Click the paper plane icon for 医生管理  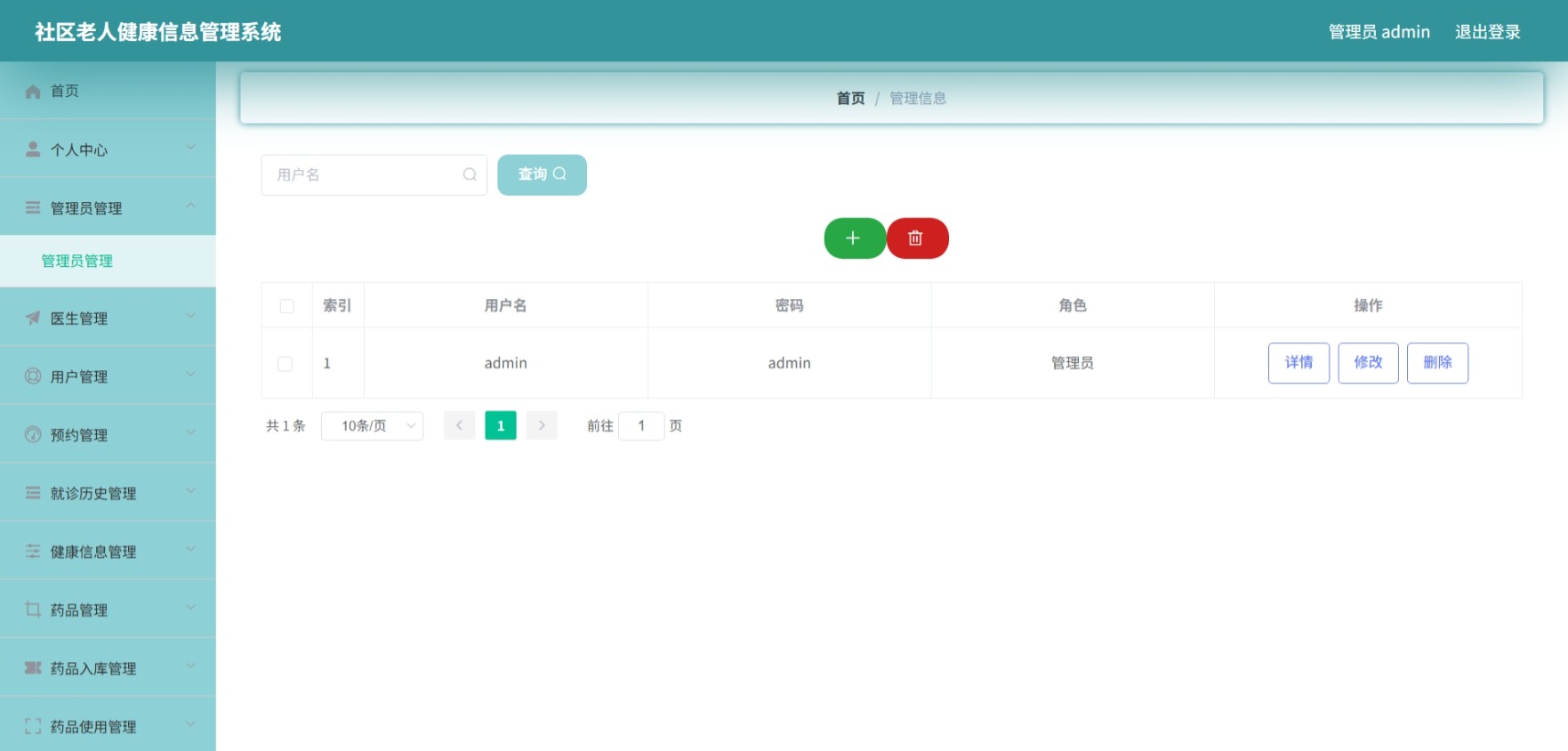[33, 318]
